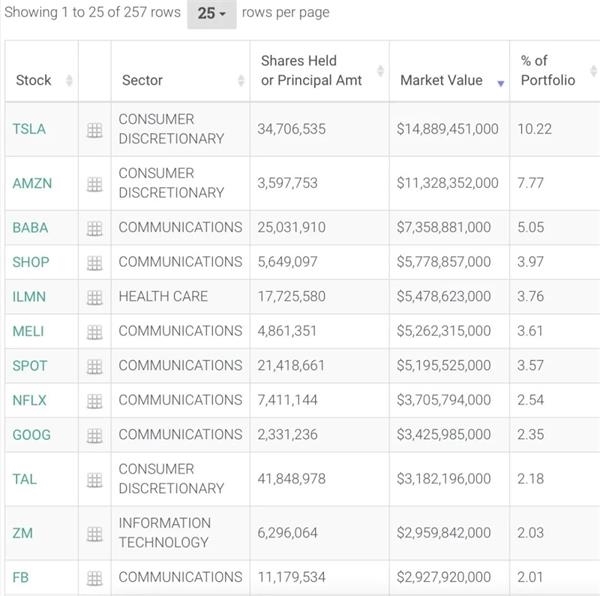Open the table icon in the BABA row
This screenshot has width=600, height=596.
[x=95, y=228]
